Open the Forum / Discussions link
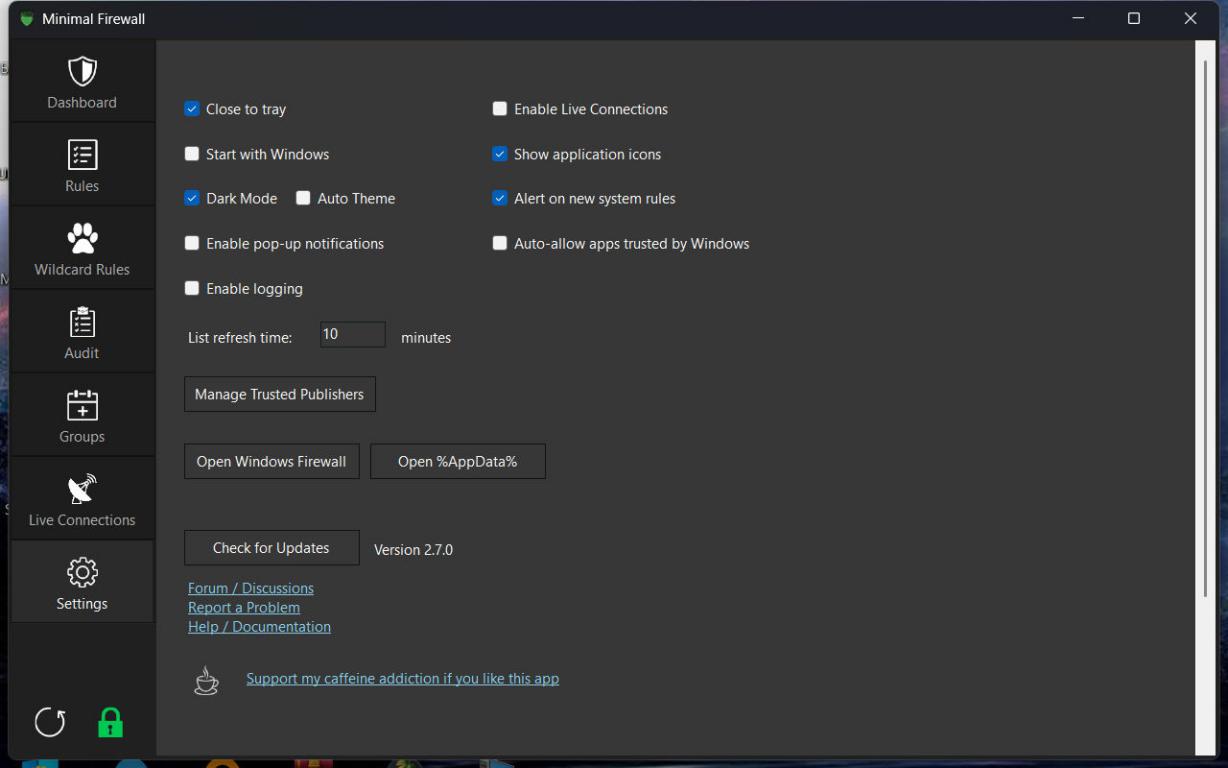This screenshot has height=768, width=1228. (251, 588)
